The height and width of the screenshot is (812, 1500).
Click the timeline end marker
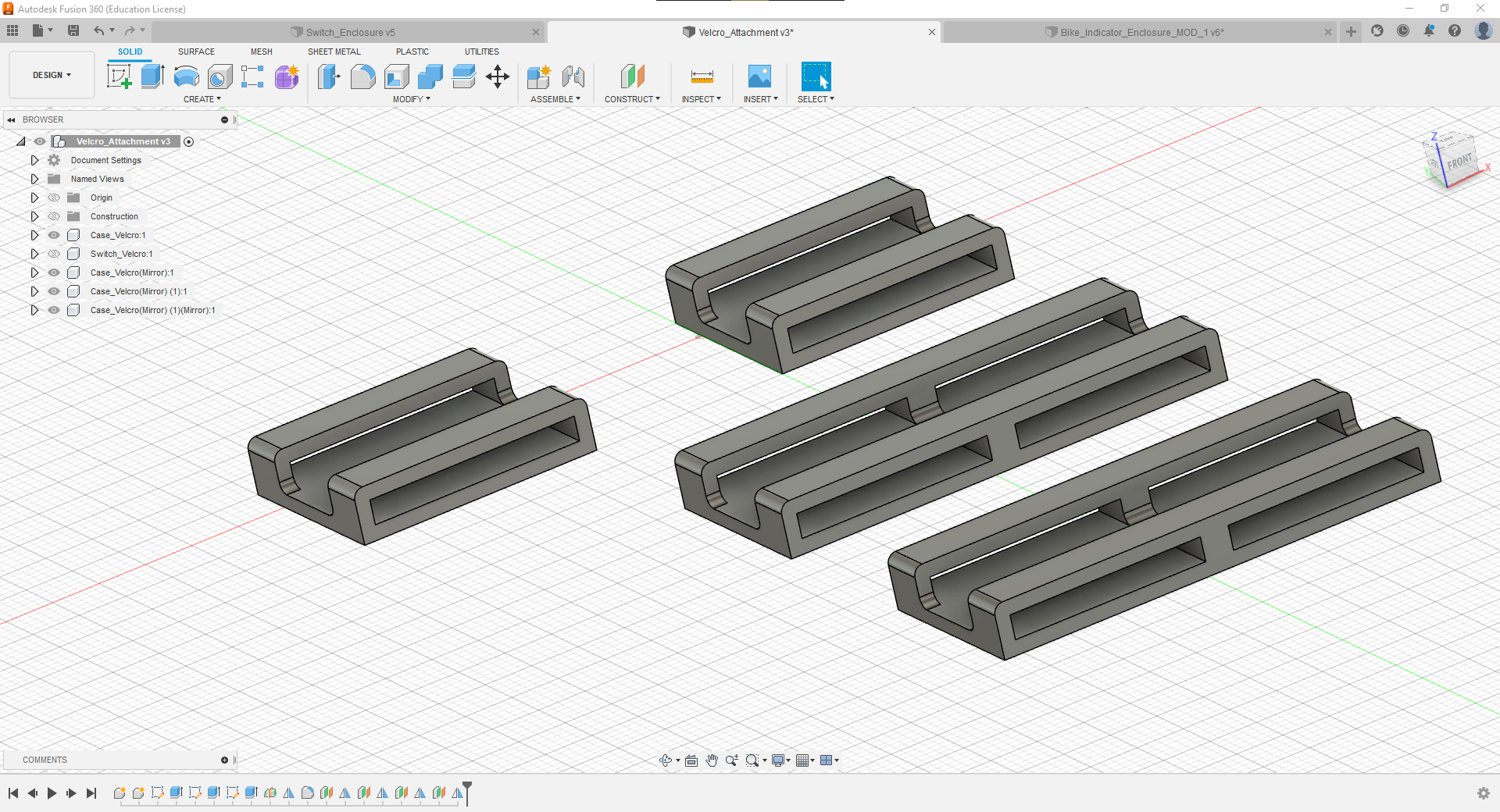pos(467,789)
